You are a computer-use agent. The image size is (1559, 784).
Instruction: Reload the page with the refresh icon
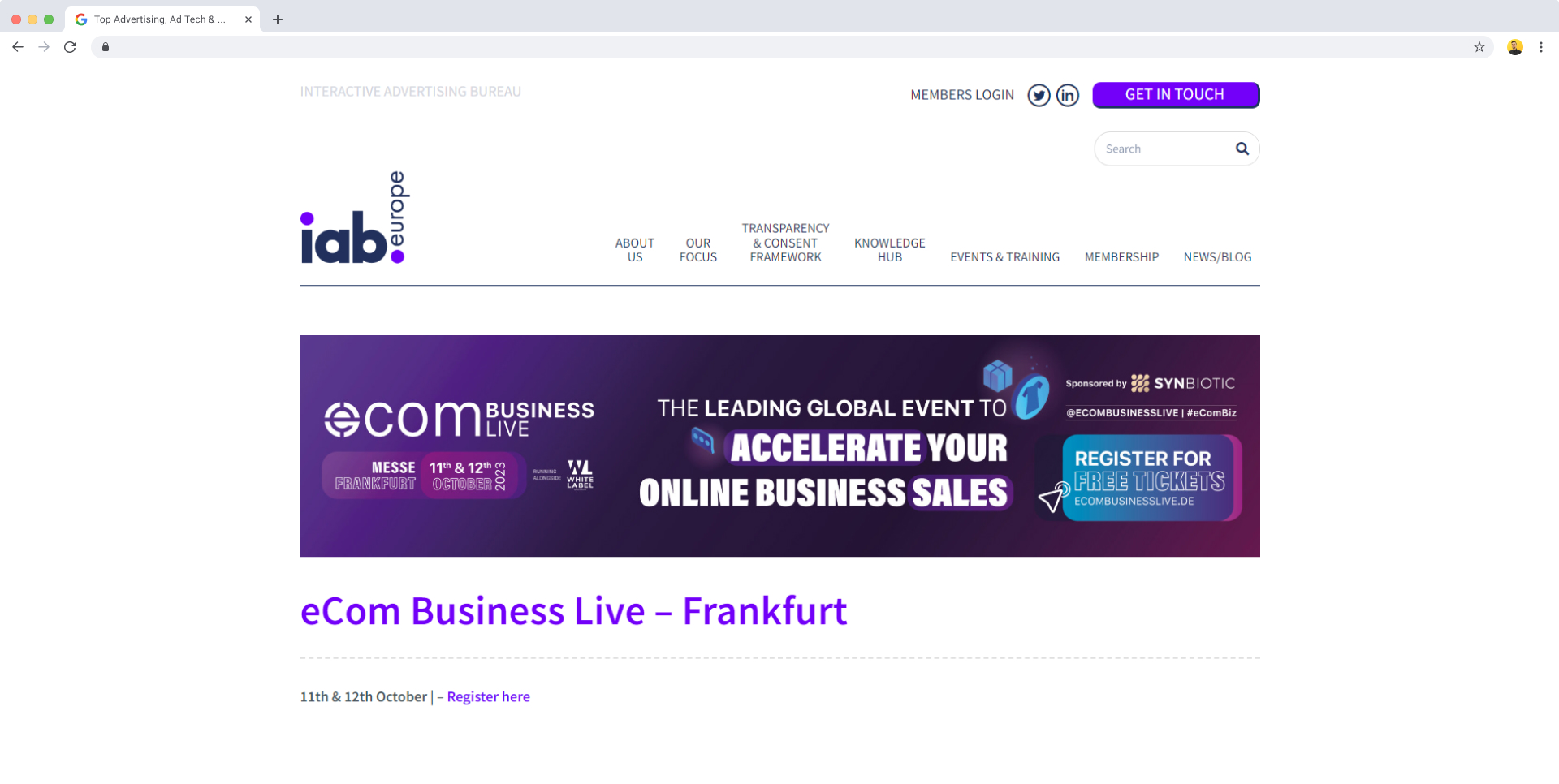[70, 47]
